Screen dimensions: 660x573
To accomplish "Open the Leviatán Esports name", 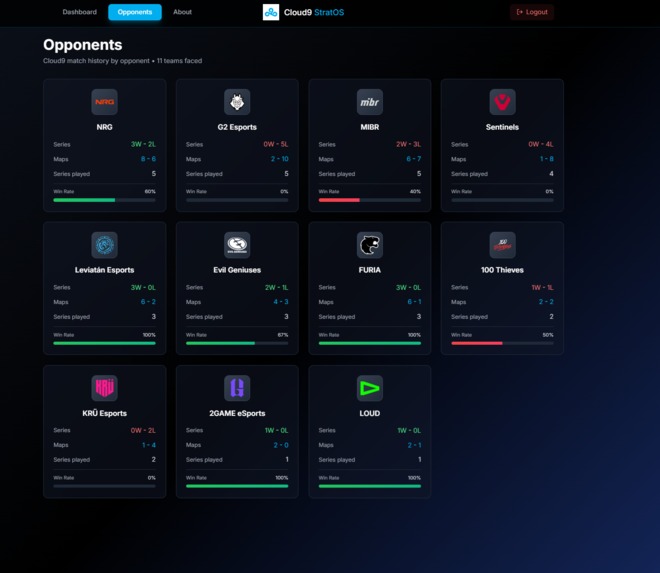I will tap(104, 270).
